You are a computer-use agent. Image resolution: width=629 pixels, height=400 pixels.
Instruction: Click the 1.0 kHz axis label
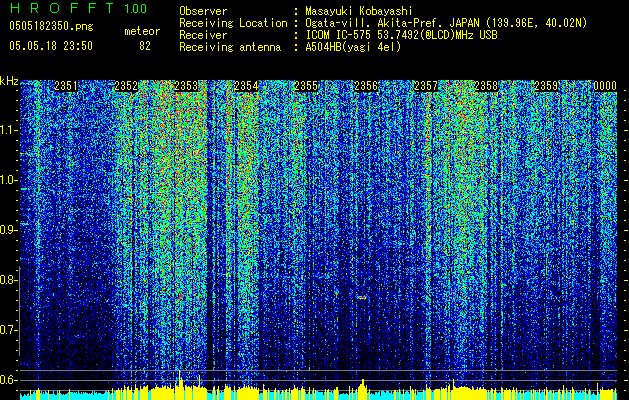(8, 180)
